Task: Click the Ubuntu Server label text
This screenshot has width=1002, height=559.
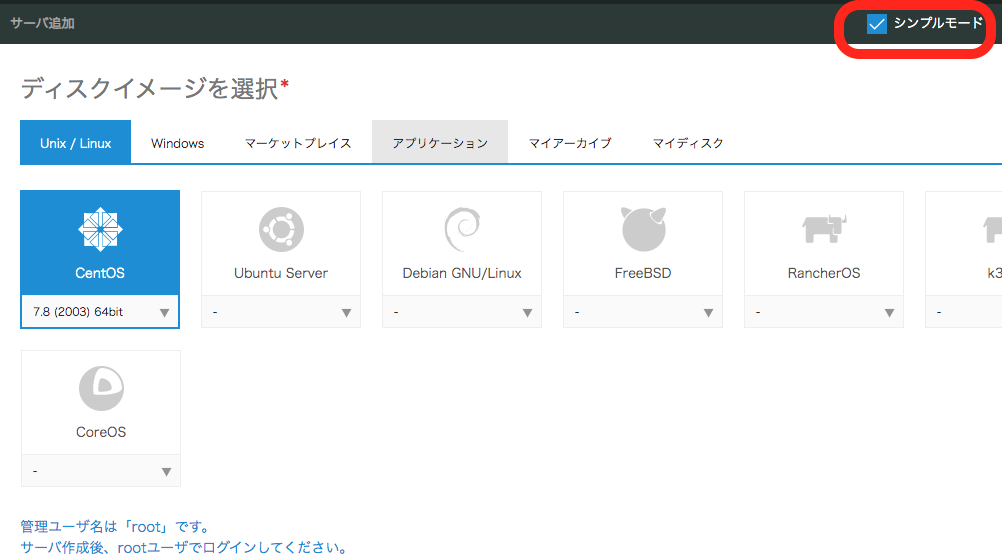Action: point(281,273)
